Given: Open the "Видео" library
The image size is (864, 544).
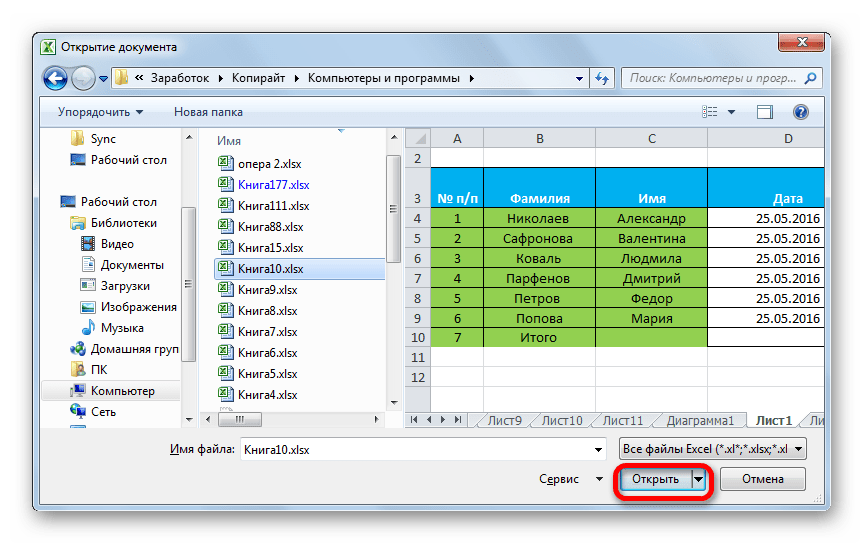Looking at the screenshot, I should coord(107,244).
